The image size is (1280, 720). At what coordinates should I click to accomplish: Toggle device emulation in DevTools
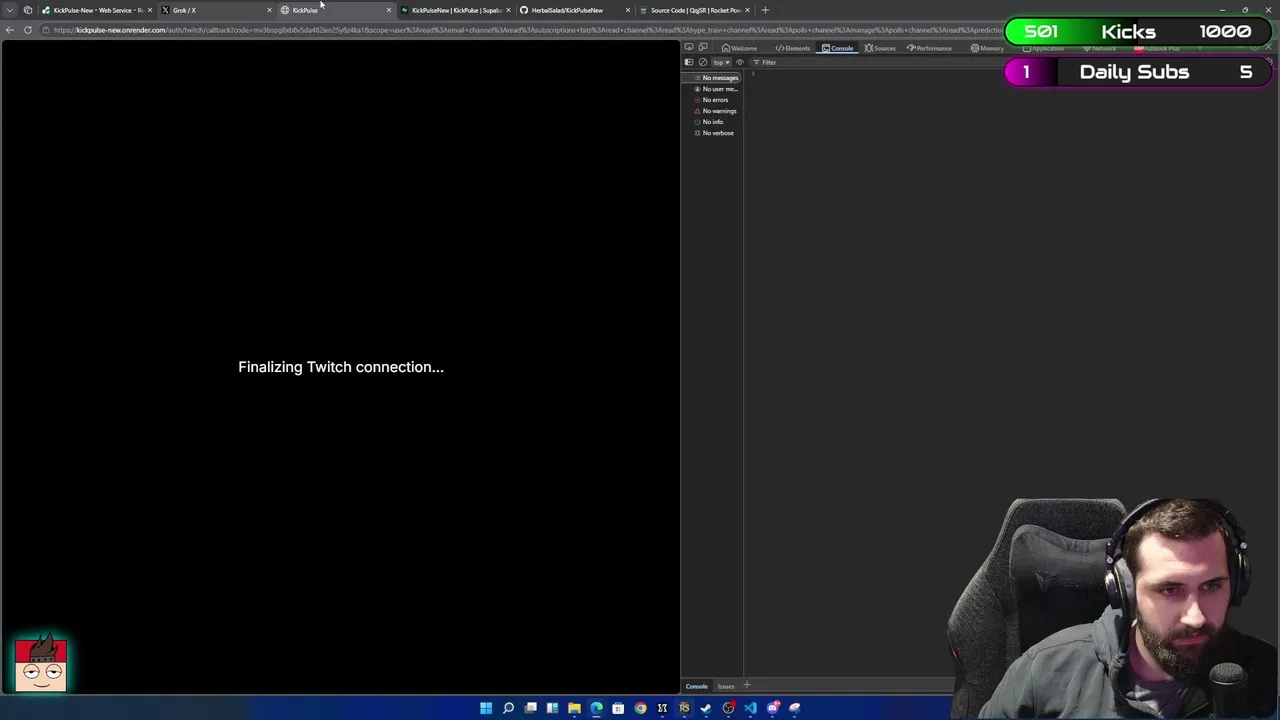(x=703, y=48)
